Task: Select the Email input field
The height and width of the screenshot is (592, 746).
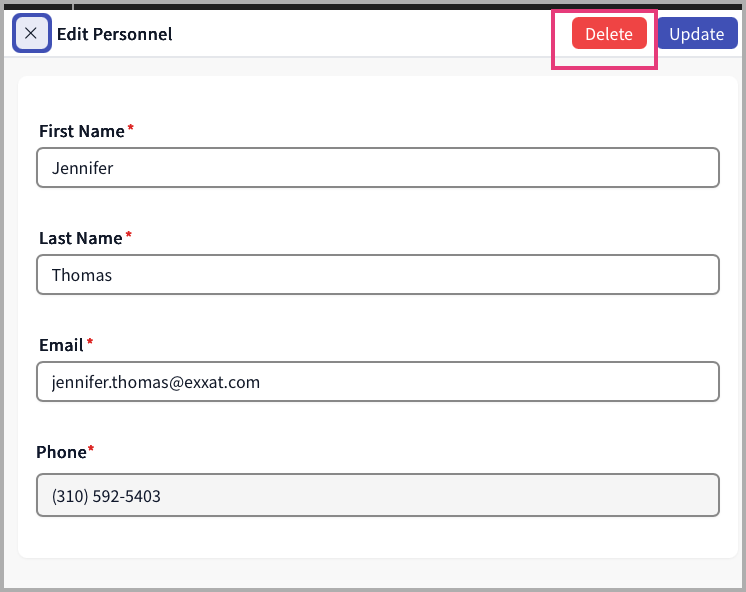Action: point(378,382)
